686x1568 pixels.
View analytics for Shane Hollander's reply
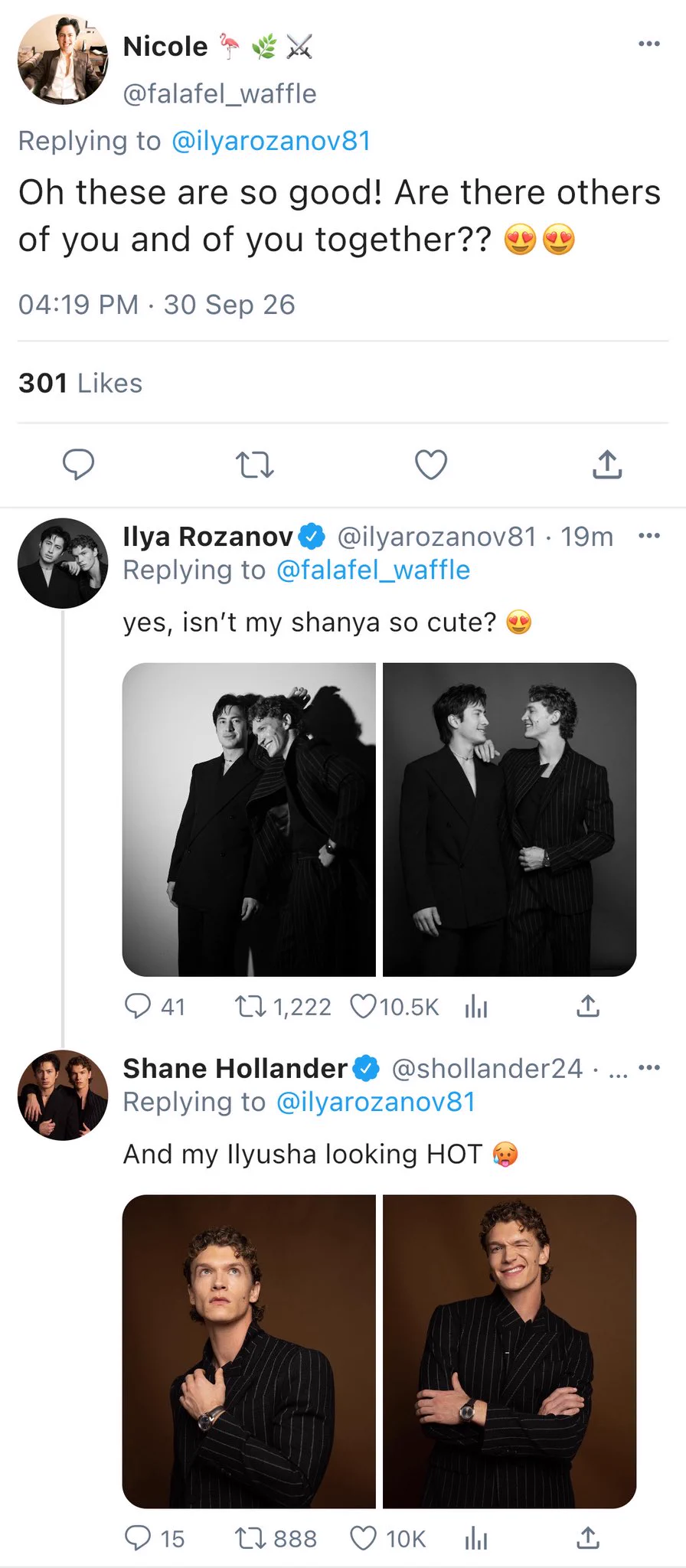pos(476,1538)
